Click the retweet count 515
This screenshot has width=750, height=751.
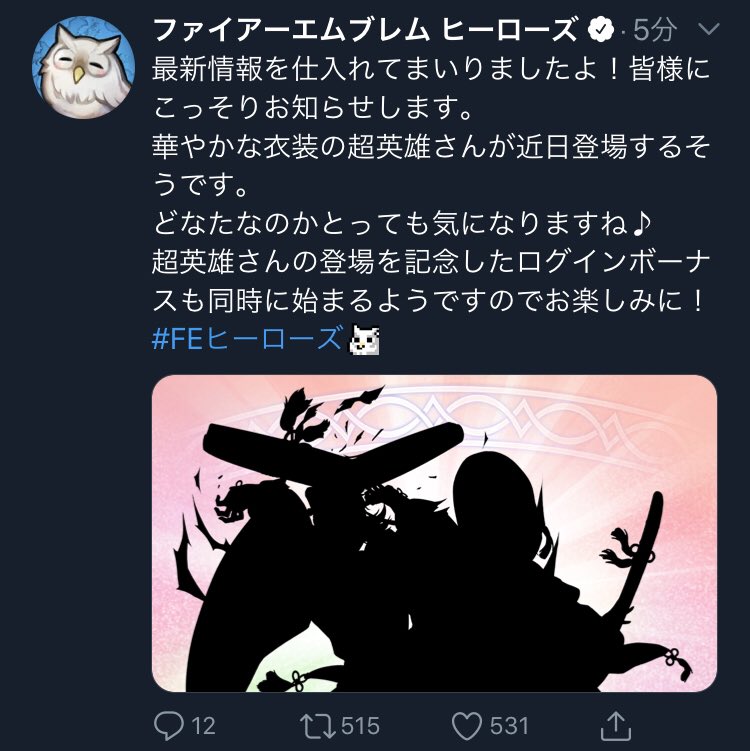361,726
